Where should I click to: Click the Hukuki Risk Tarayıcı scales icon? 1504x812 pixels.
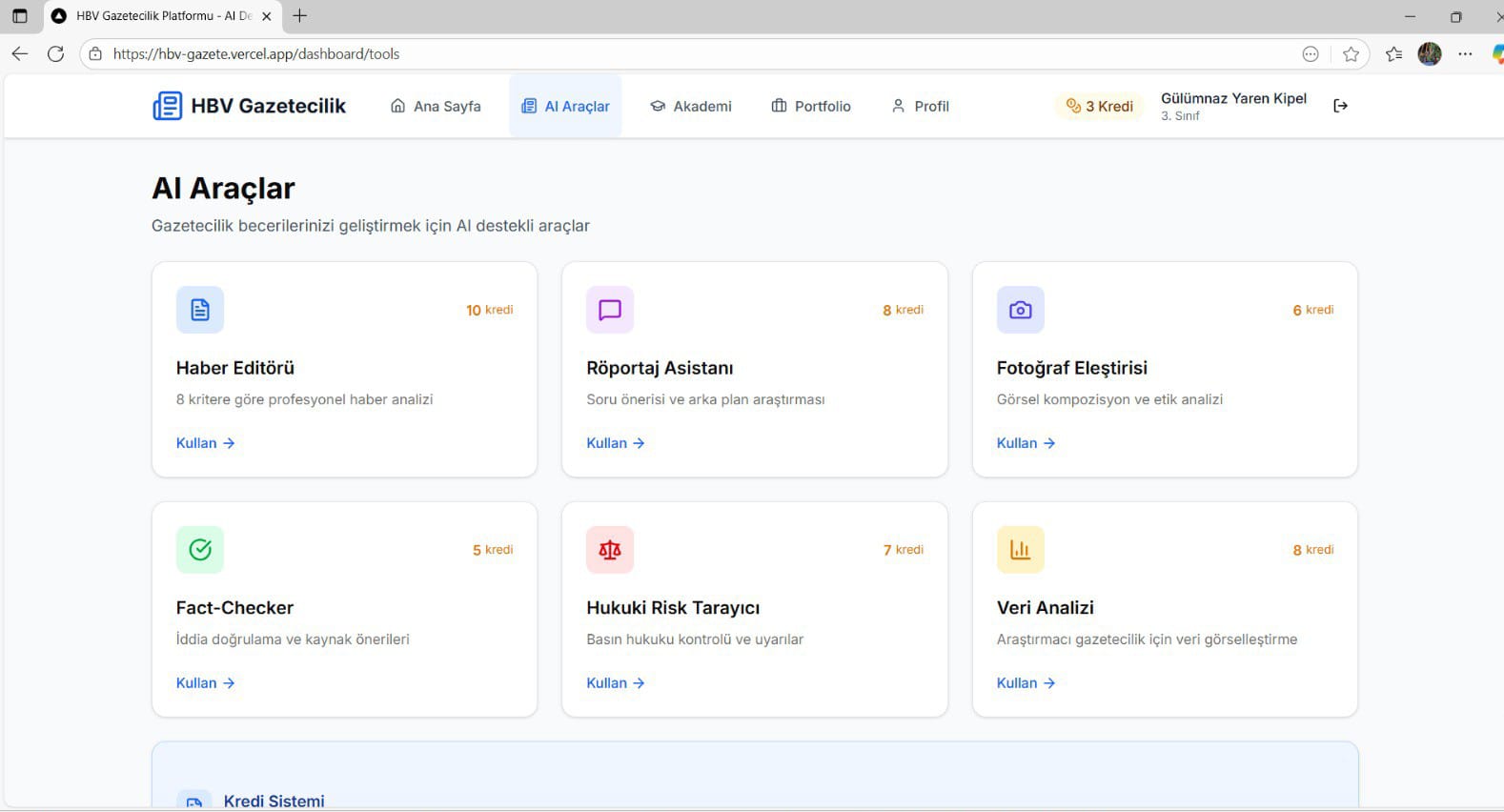(x=610, y=550)
